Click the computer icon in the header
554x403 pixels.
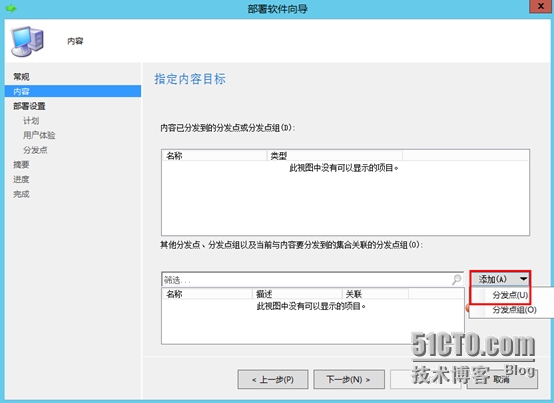[x=27, y=41]
